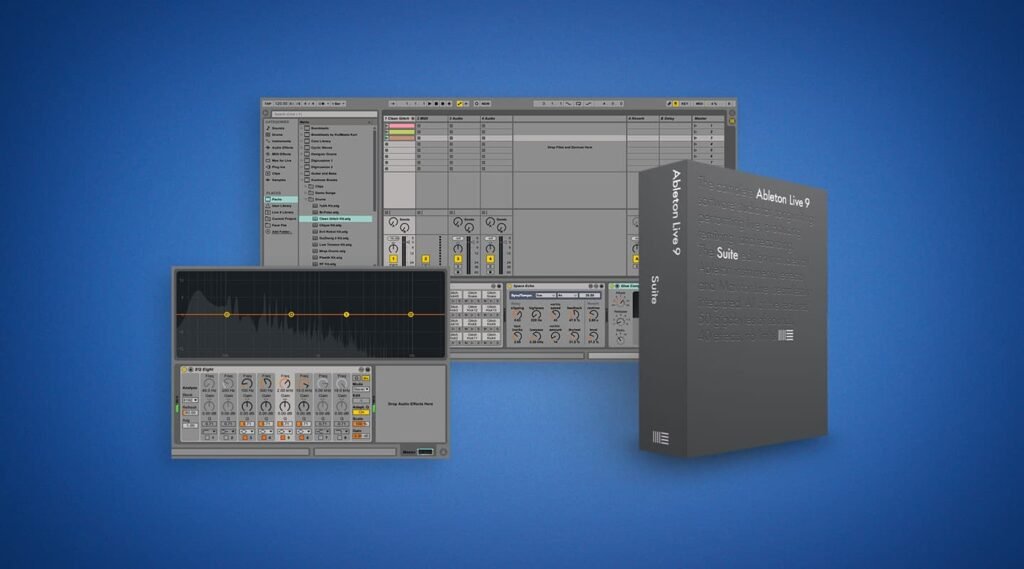Launch the orange clip in track 1
This screenshot has width=1024, height=569.
[387, 138]
